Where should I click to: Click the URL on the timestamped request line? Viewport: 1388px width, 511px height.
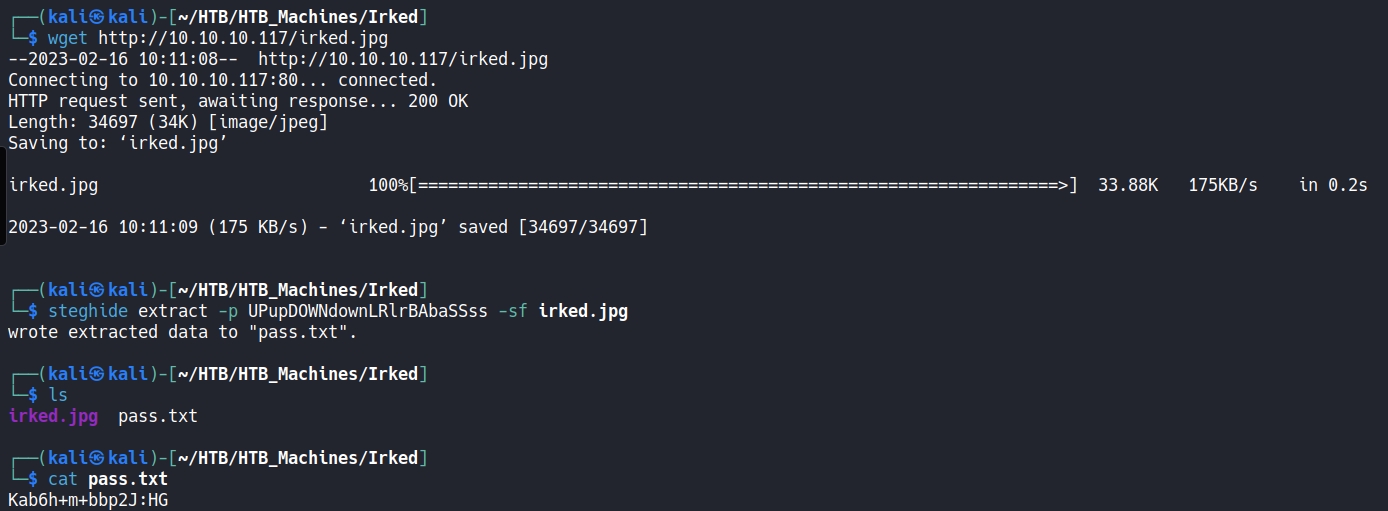[x=403, y=60]
